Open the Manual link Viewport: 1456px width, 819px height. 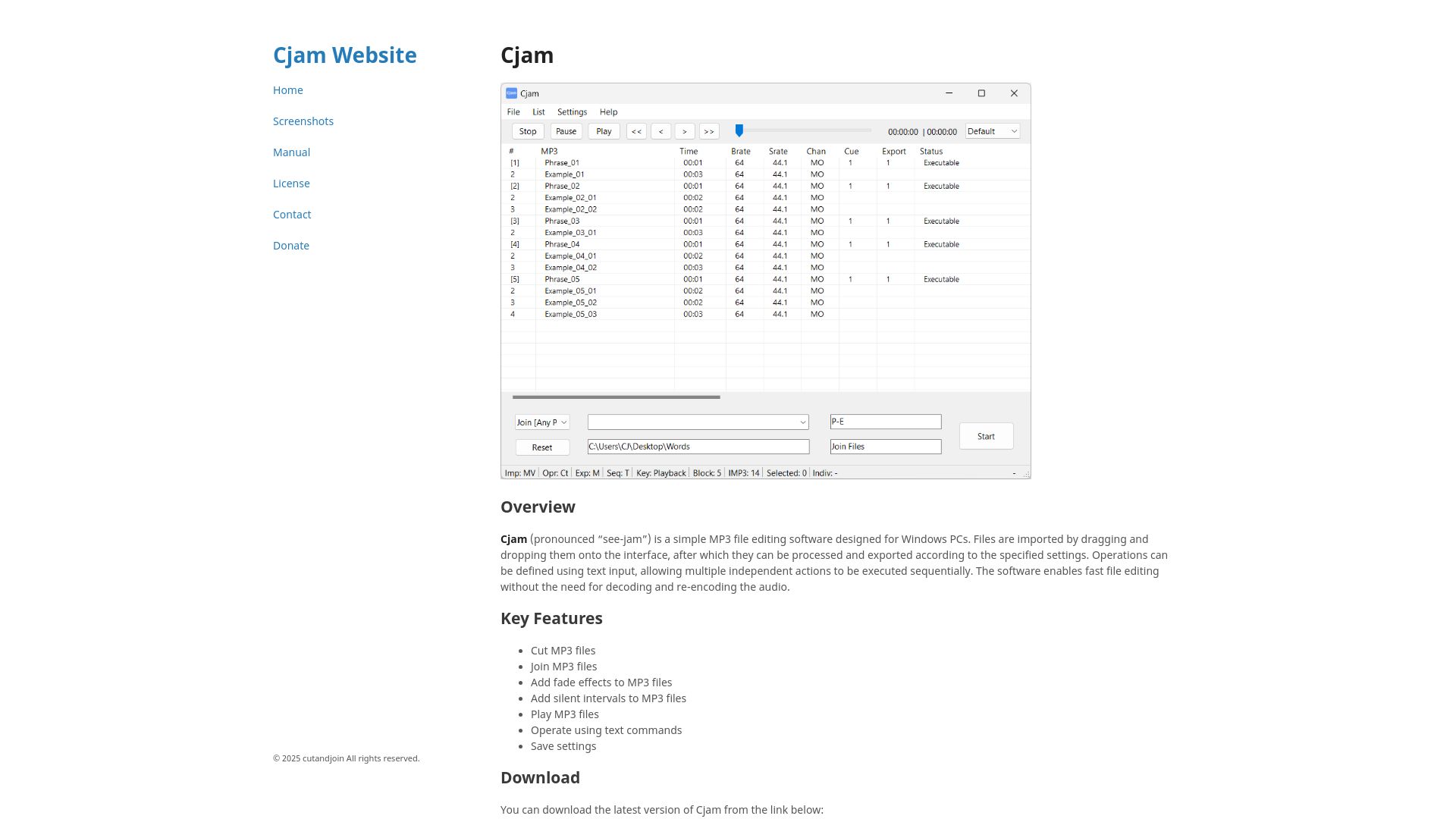(x=291, y=152)
